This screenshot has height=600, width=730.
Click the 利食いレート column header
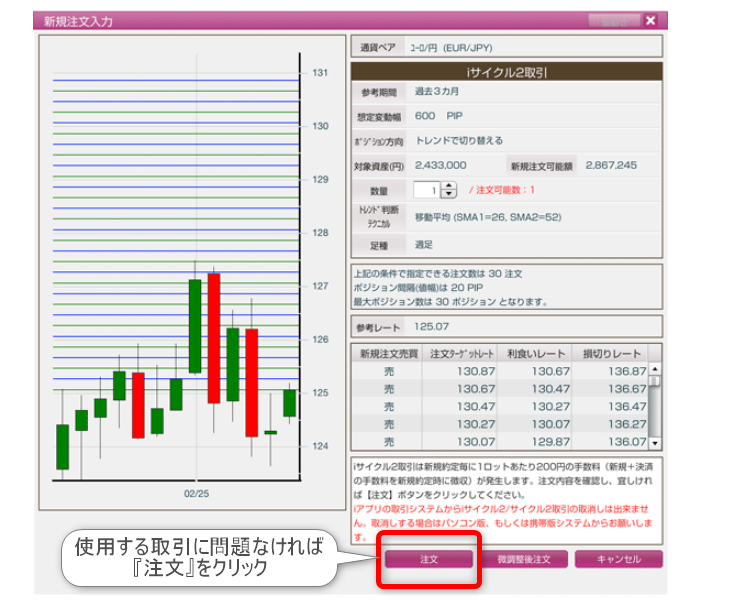coord(536,353)
